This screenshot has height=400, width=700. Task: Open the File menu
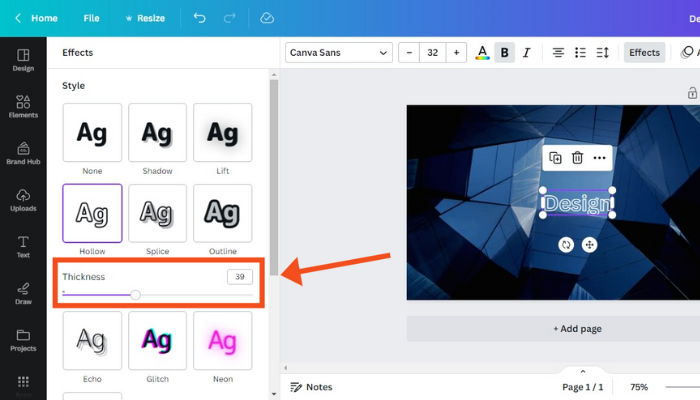click(91, 18)
